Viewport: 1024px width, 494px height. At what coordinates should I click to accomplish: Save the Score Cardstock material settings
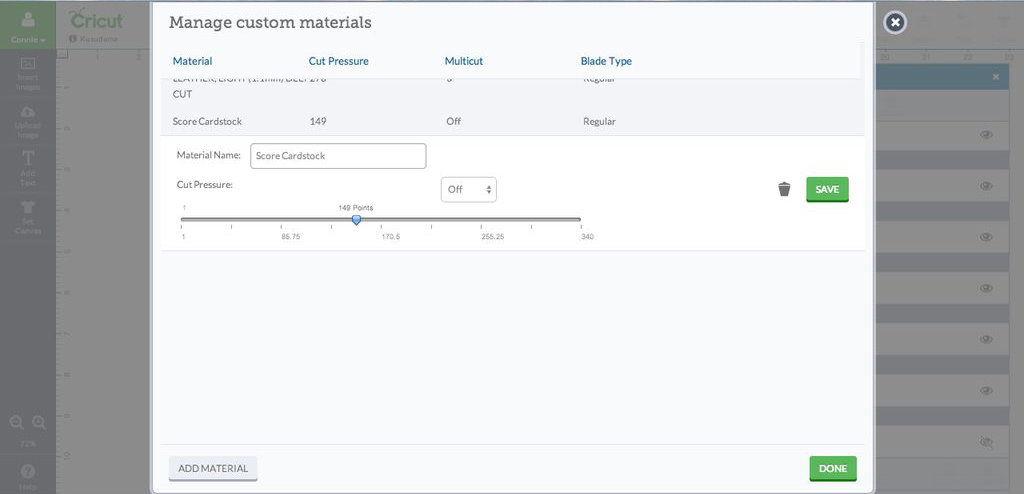(x=827, y=189)
